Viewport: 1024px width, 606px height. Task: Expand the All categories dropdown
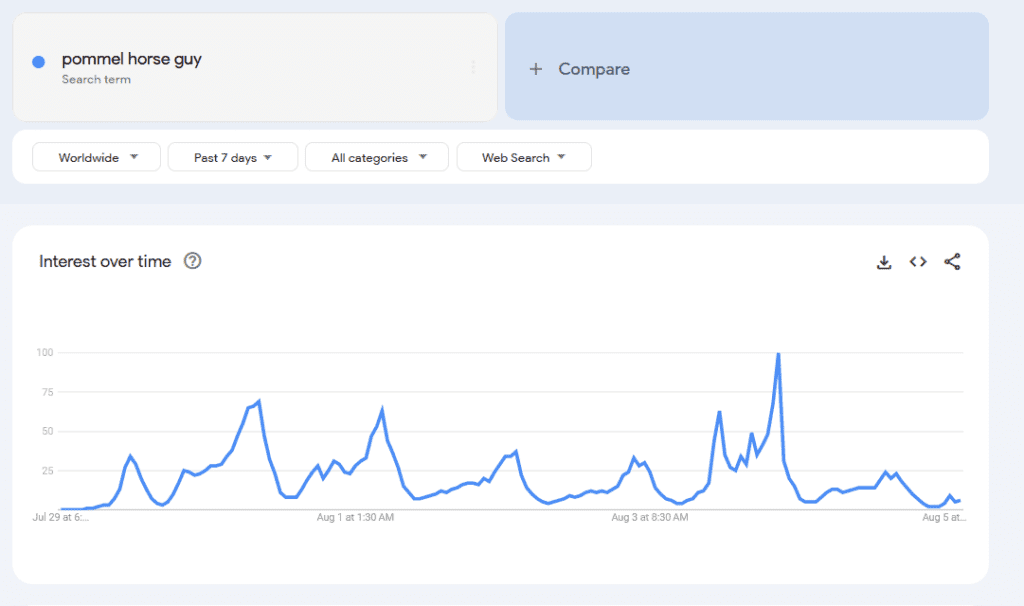point(378,157)
